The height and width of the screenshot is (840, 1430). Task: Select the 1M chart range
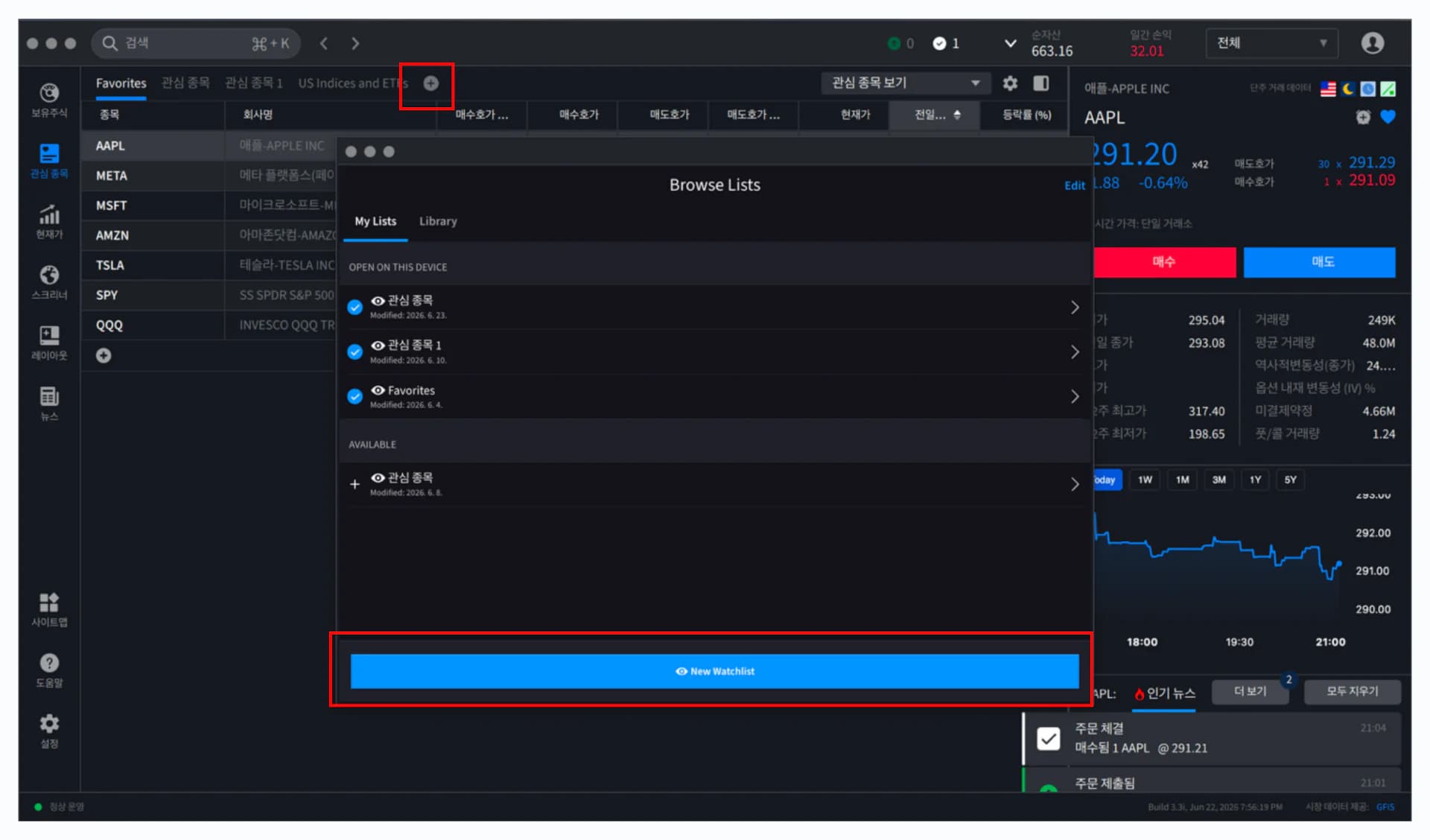pyautogui.click(x=1182, y=480)
